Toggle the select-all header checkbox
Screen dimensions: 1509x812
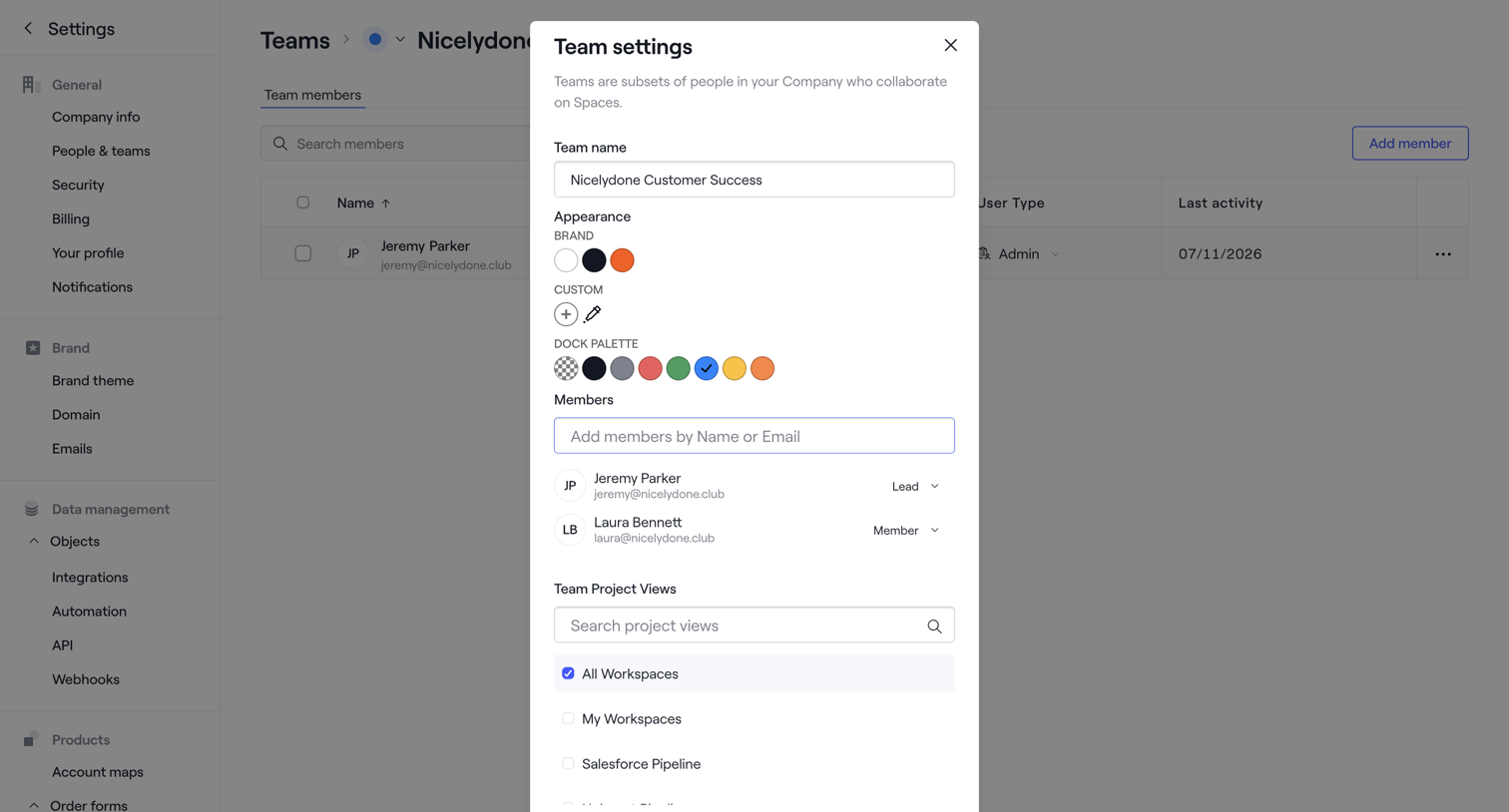(x=303, y=203)
